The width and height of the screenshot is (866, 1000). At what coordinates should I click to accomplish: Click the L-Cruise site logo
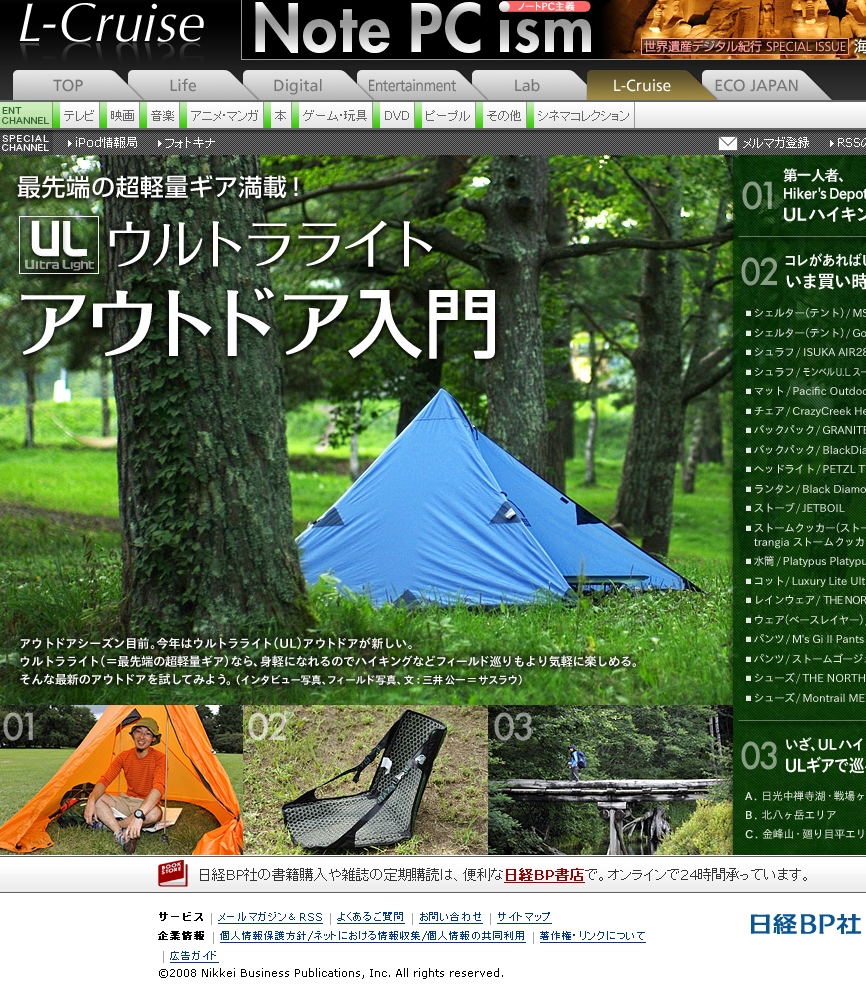[x=112, y=26]
